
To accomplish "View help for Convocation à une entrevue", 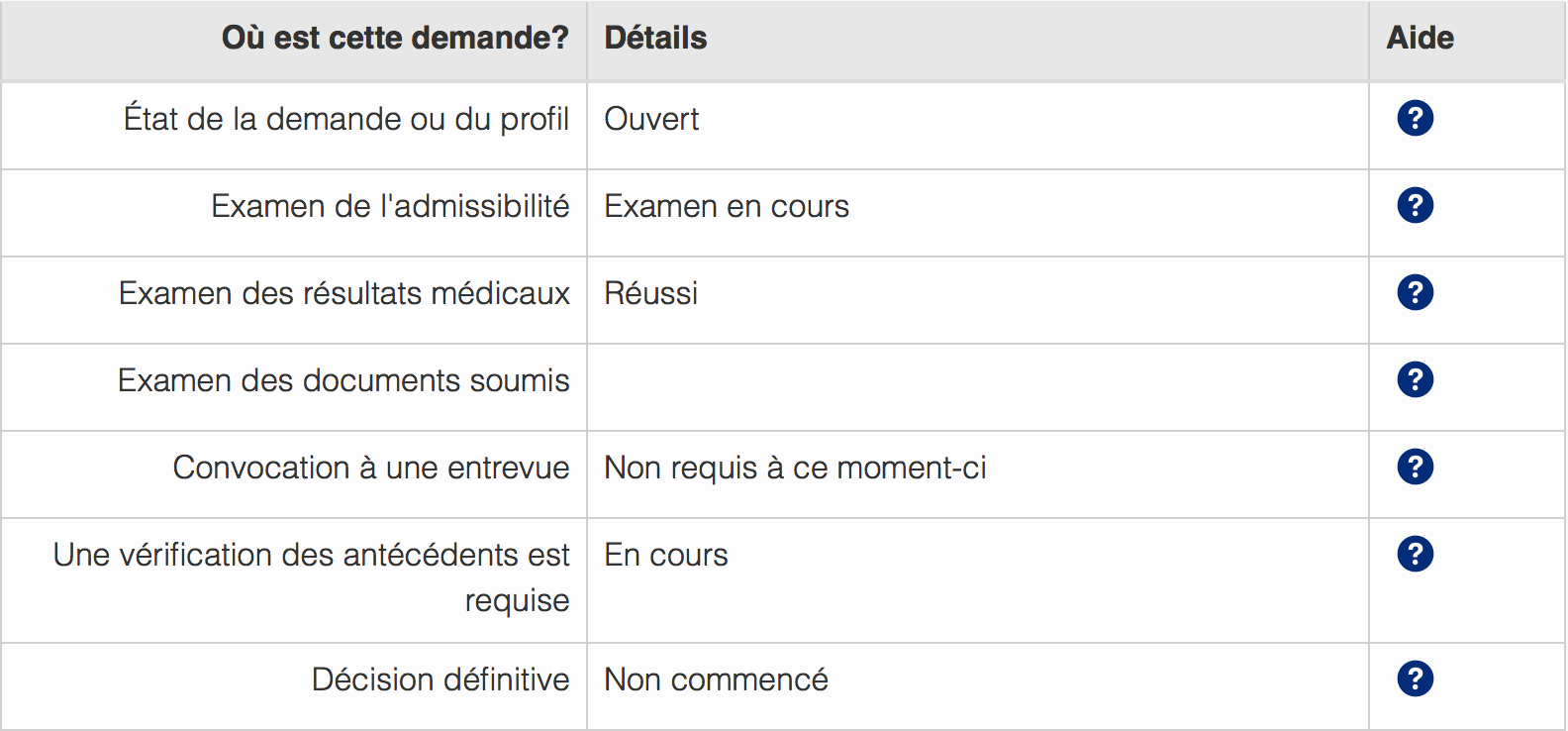I will (x=1415, y=467).
